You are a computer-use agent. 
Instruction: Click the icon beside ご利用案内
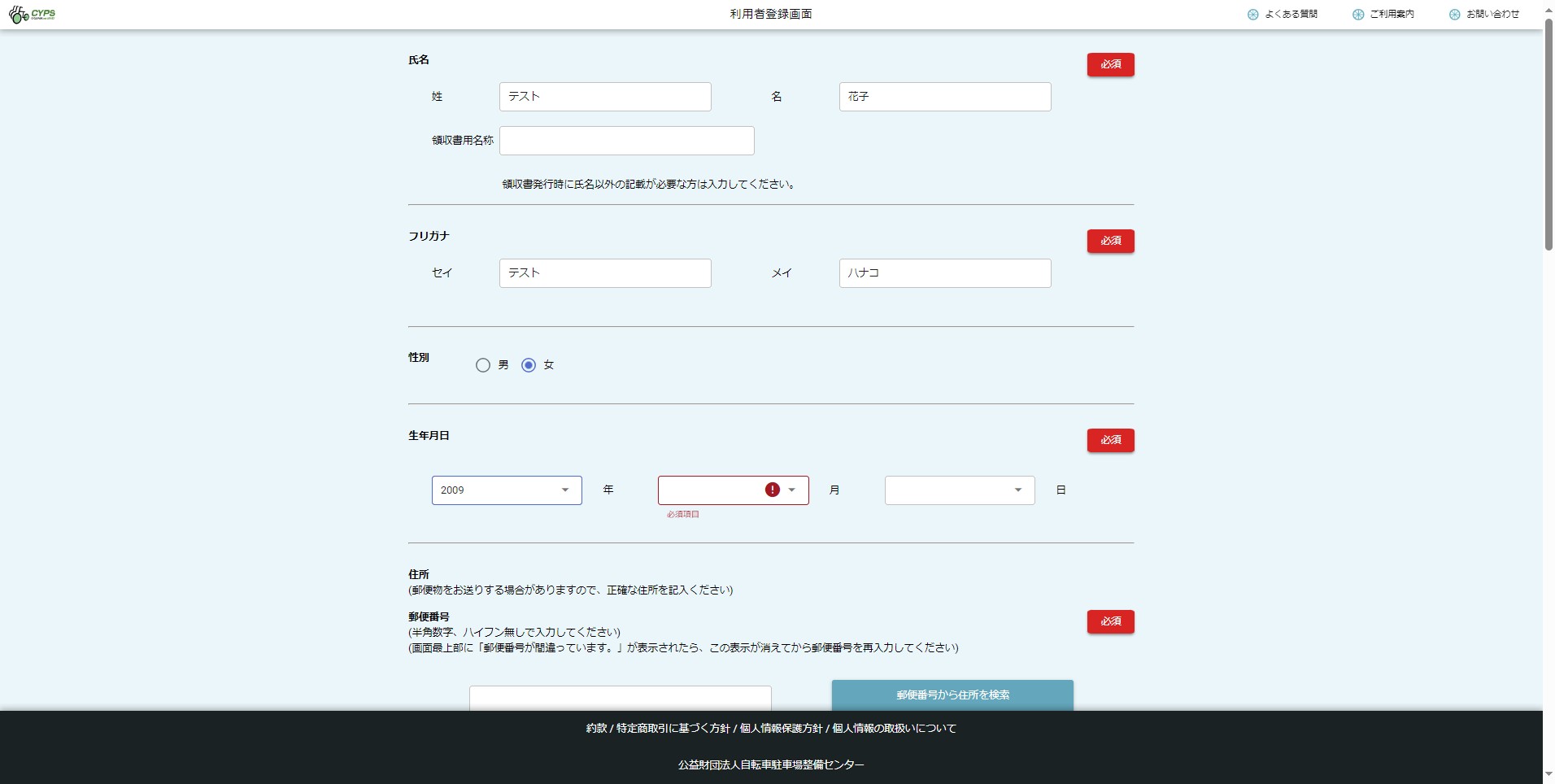pos(1357,15)
